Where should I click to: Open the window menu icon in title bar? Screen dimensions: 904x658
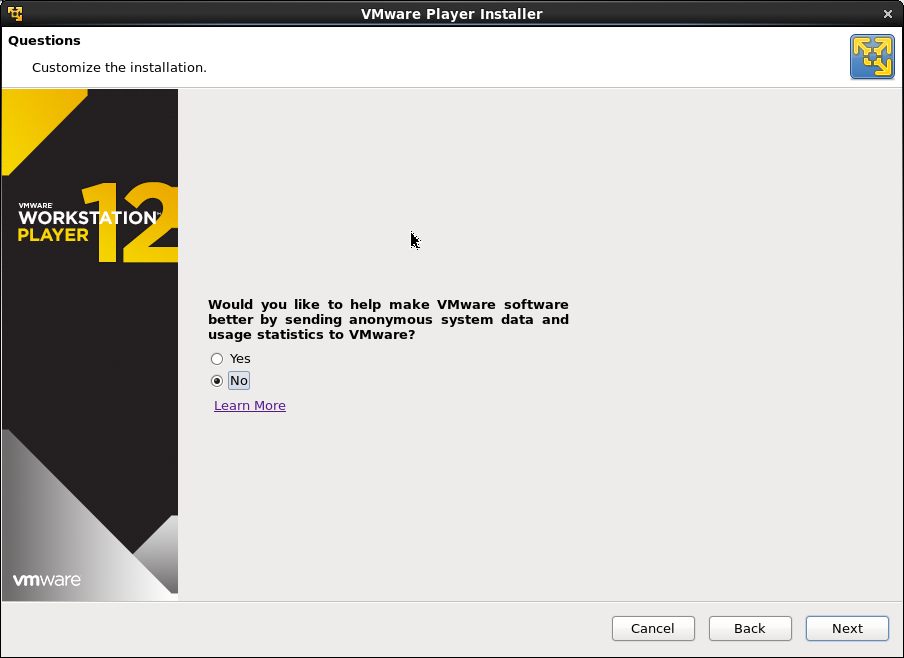14,13
